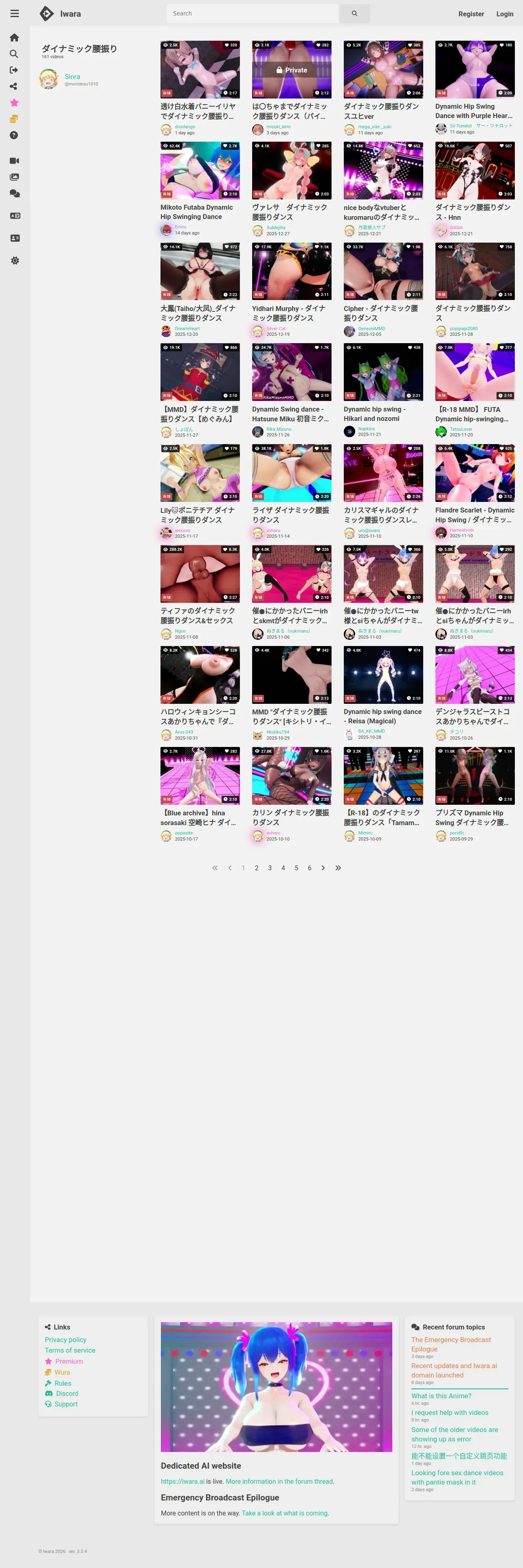The image size is (523, 1568).
Task: Open the help question mark sidebar icon
Action: (x=14, y=135)
